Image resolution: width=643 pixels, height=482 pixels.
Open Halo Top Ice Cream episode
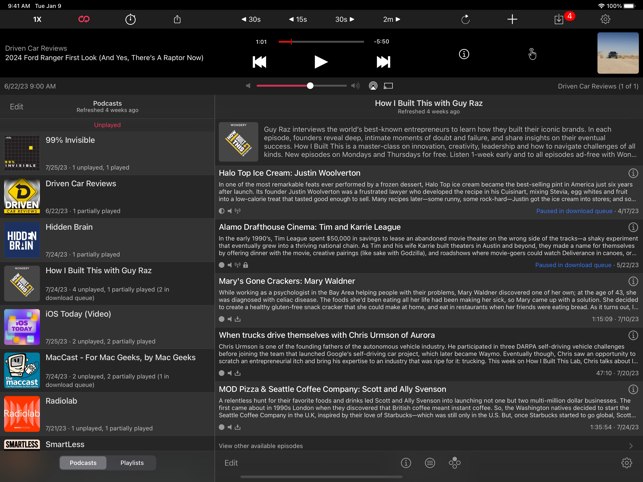[429, 192]
